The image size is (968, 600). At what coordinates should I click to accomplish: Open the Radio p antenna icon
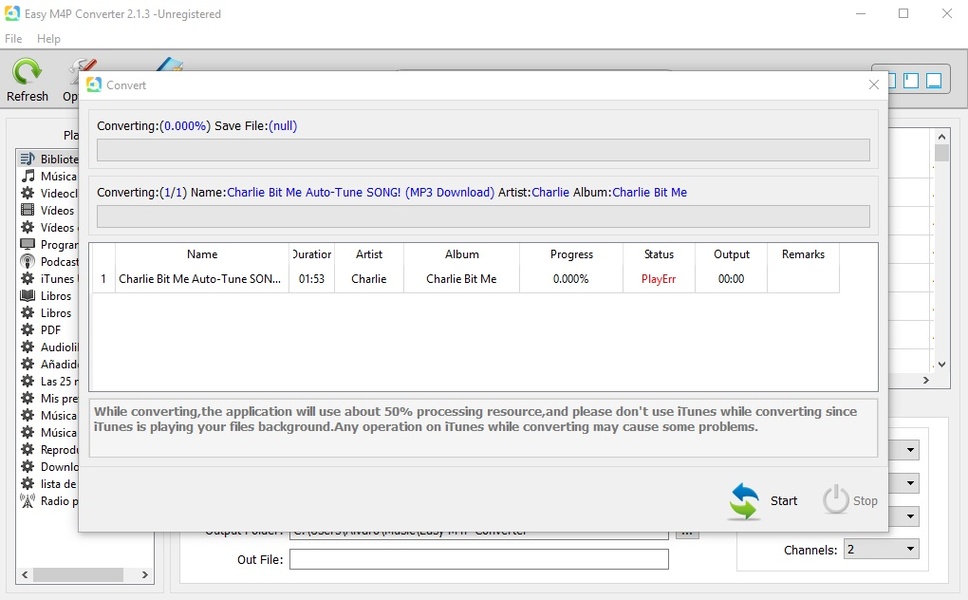pyautogui.click(x=27, y=501)
